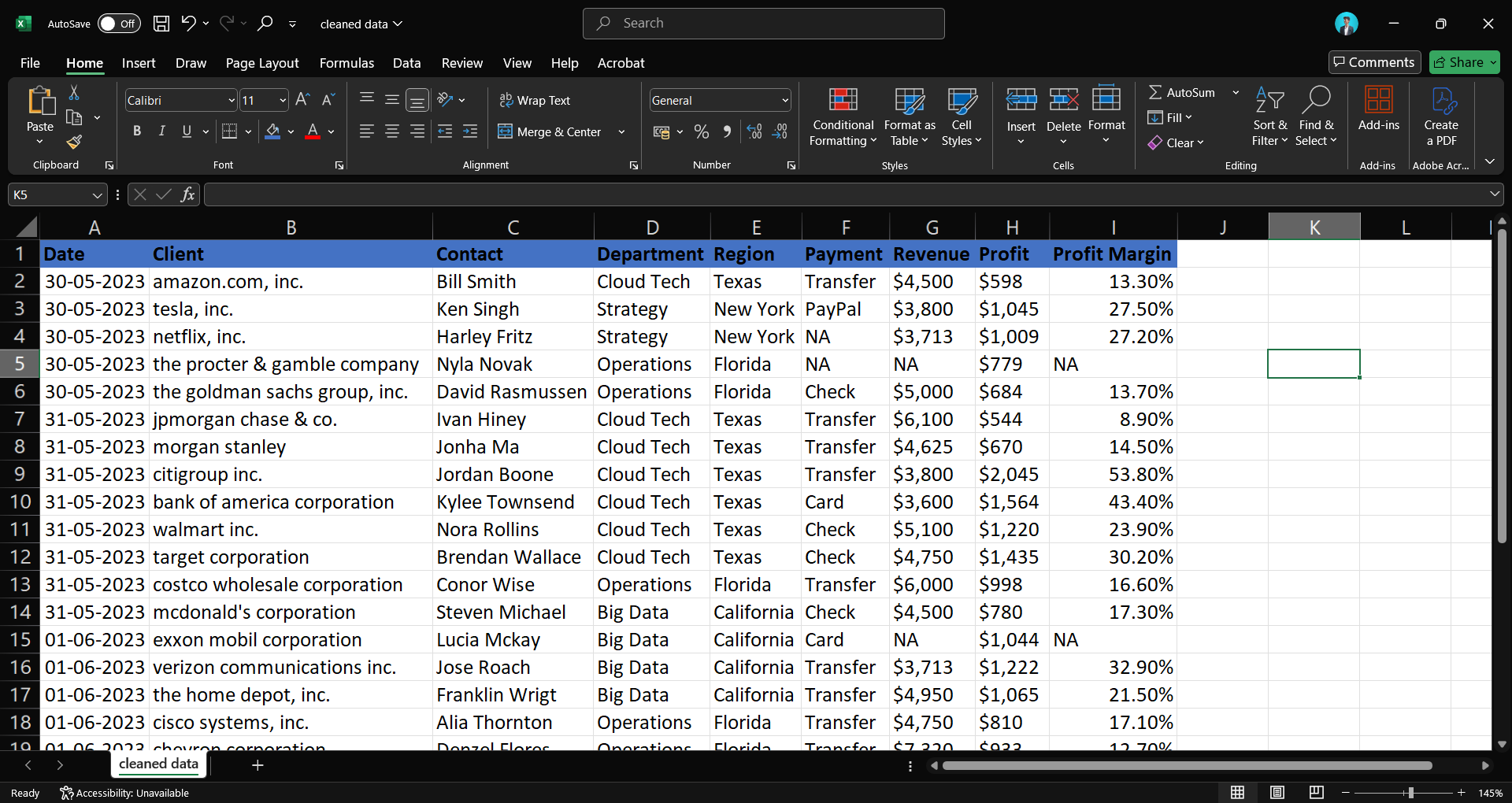Open the Insert ribbon tab
This screenshot has width=1512, height=803.
click(139, 63)
